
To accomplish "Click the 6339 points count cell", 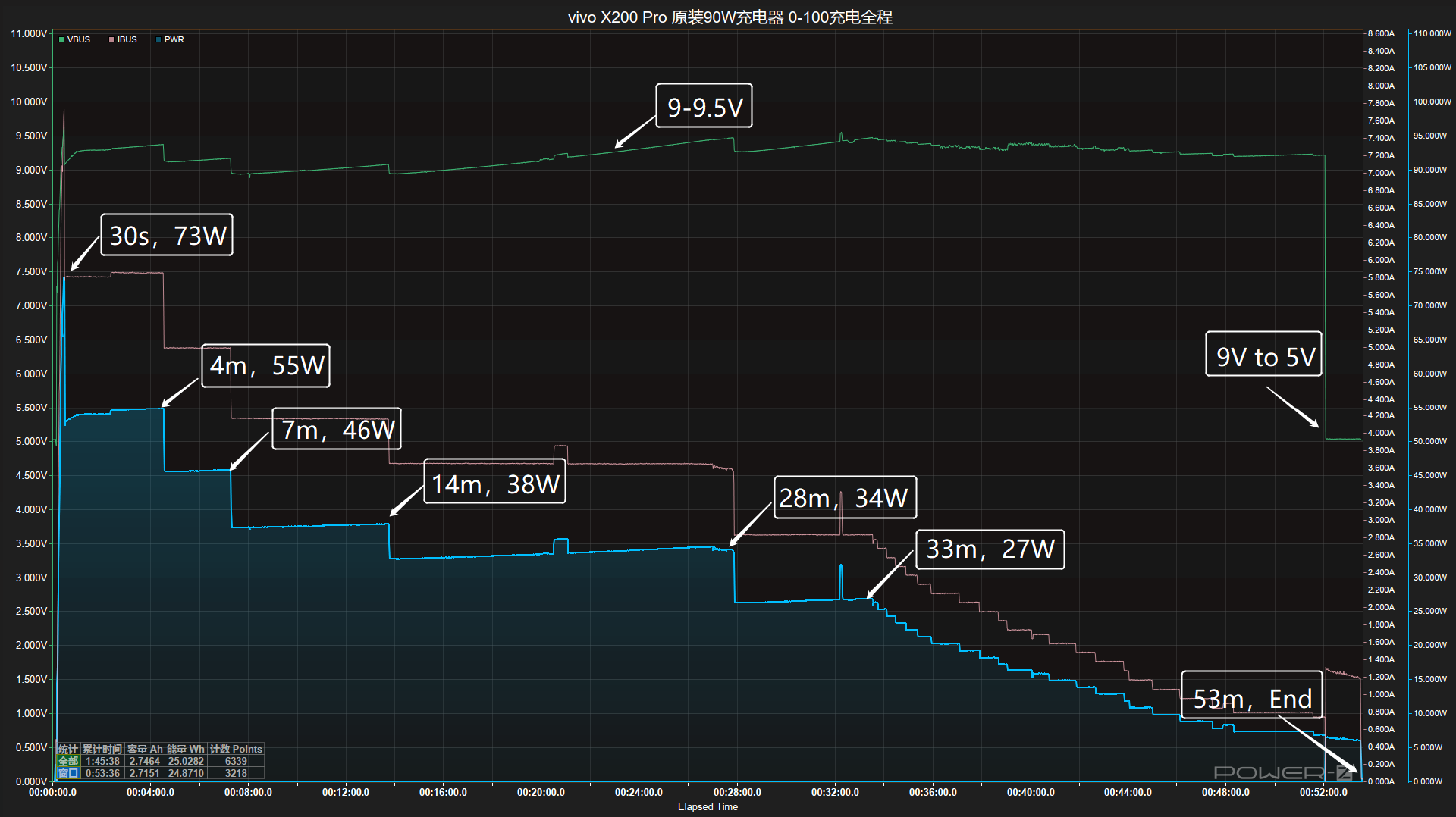I will pyautogui.click(x=236, y=761).
